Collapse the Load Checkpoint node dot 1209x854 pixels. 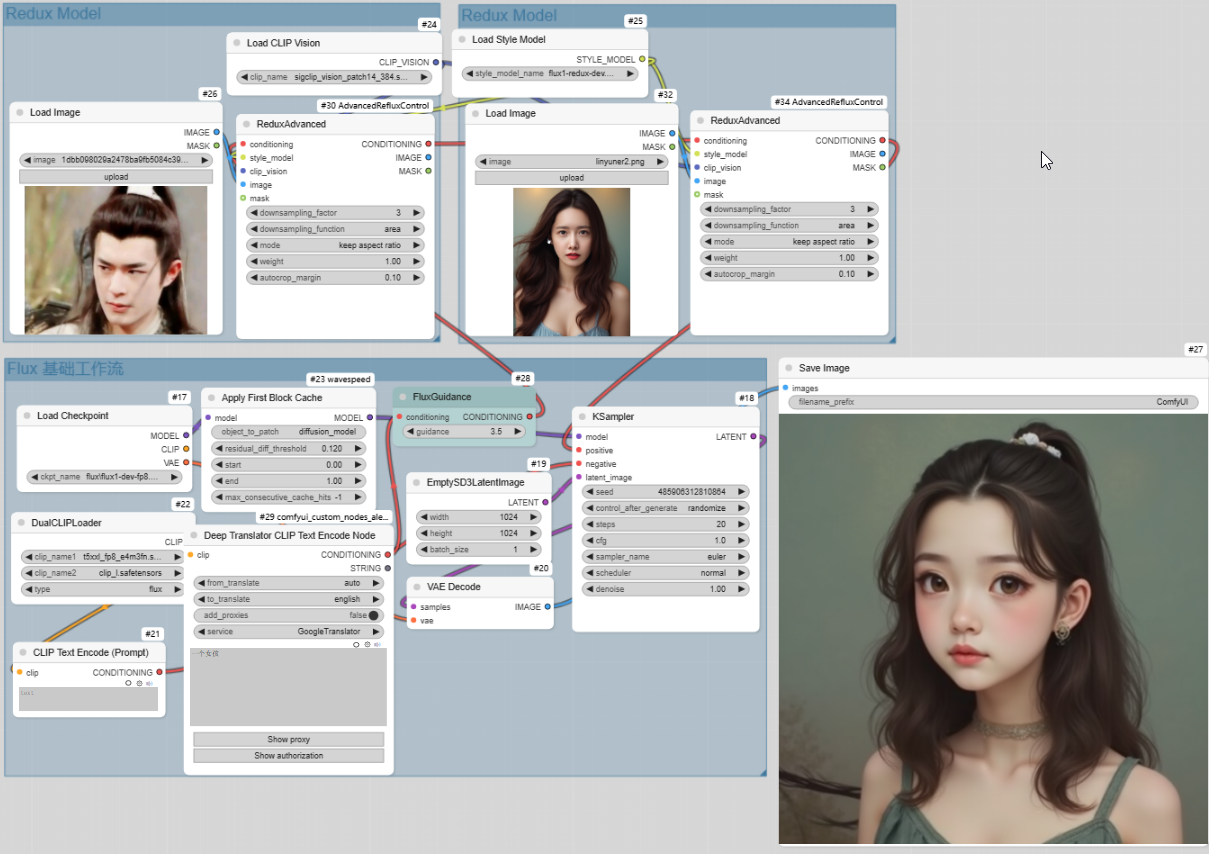pos(27,415)
